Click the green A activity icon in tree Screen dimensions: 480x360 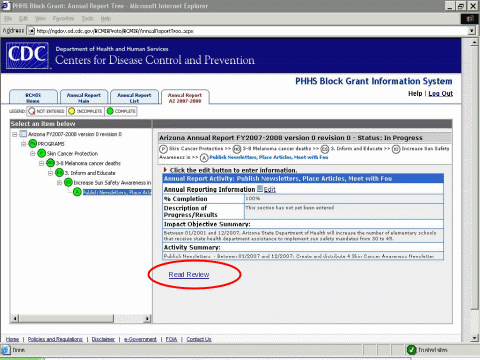[x=77, y=192]
